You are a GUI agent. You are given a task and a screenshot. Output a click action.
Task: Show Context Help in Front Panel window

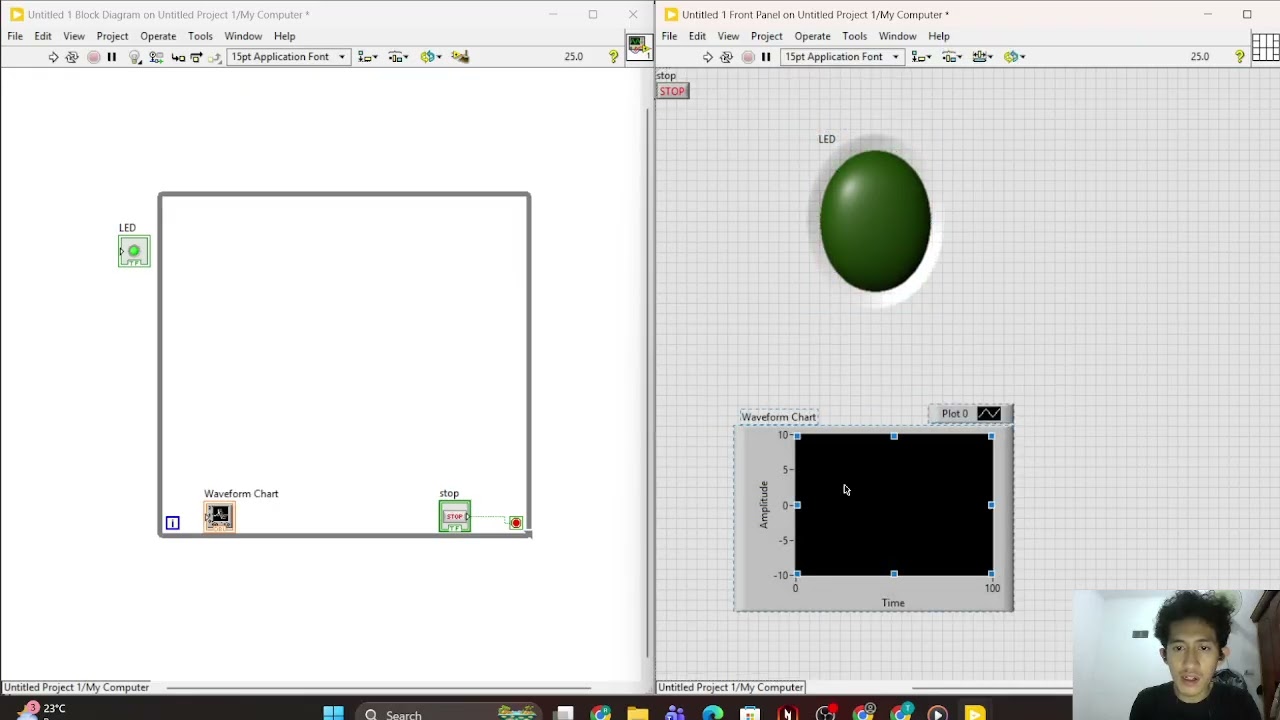(x=1240, y=57)
